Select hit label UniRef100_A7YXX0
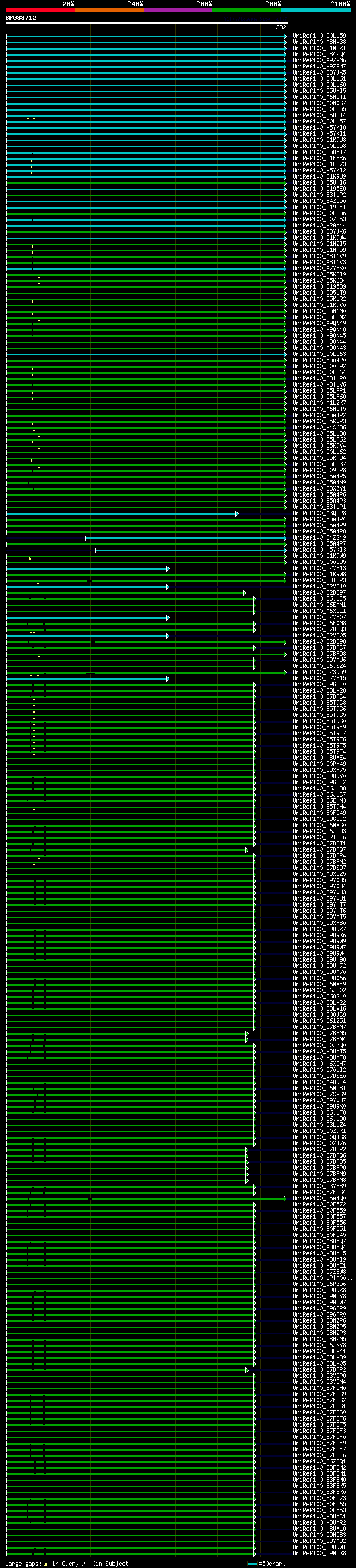The image size is (356, 1568). tap(319, 269)
